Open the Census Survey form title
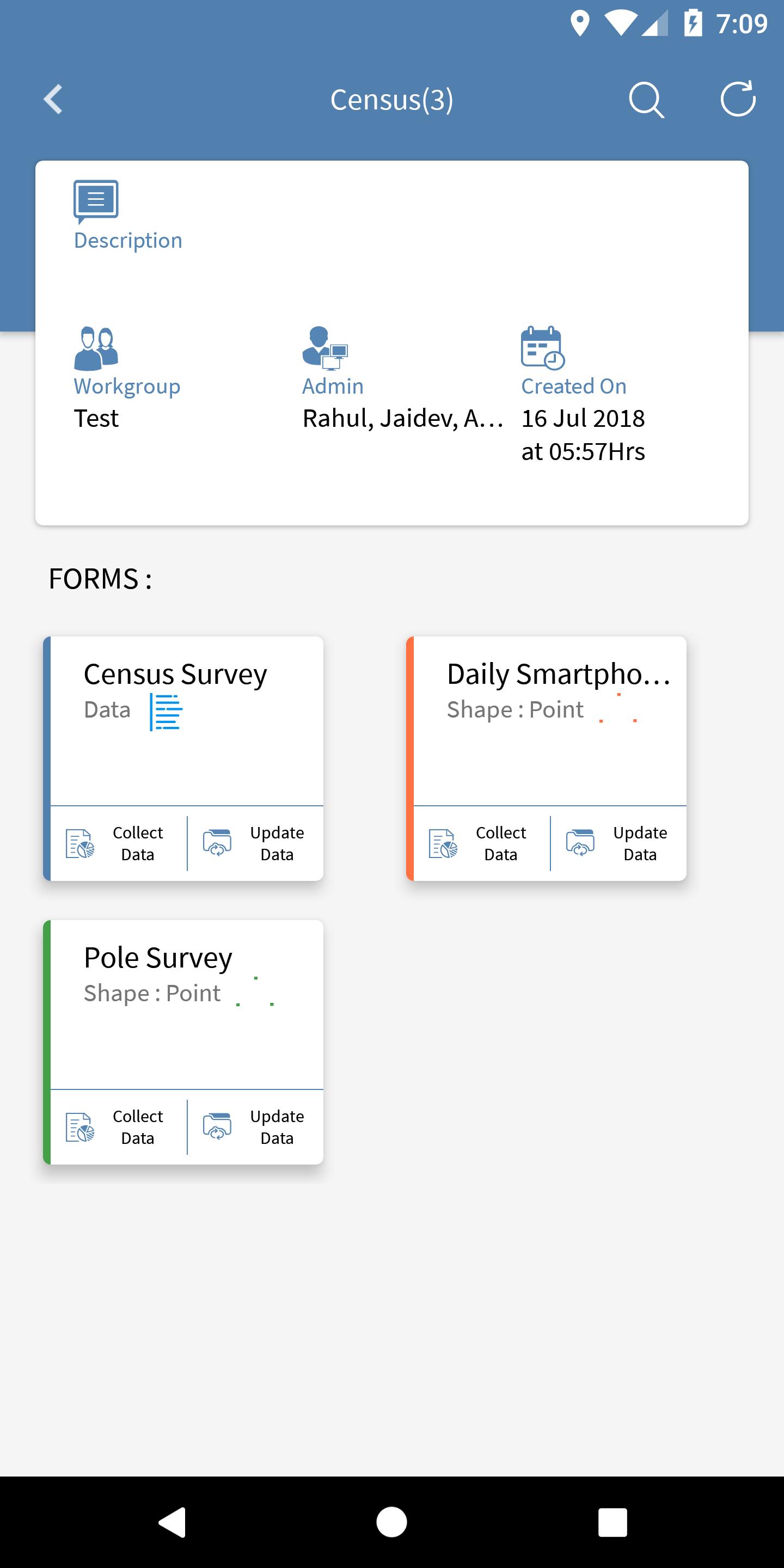Screen dimensions: 784x1568 (175, 675)
